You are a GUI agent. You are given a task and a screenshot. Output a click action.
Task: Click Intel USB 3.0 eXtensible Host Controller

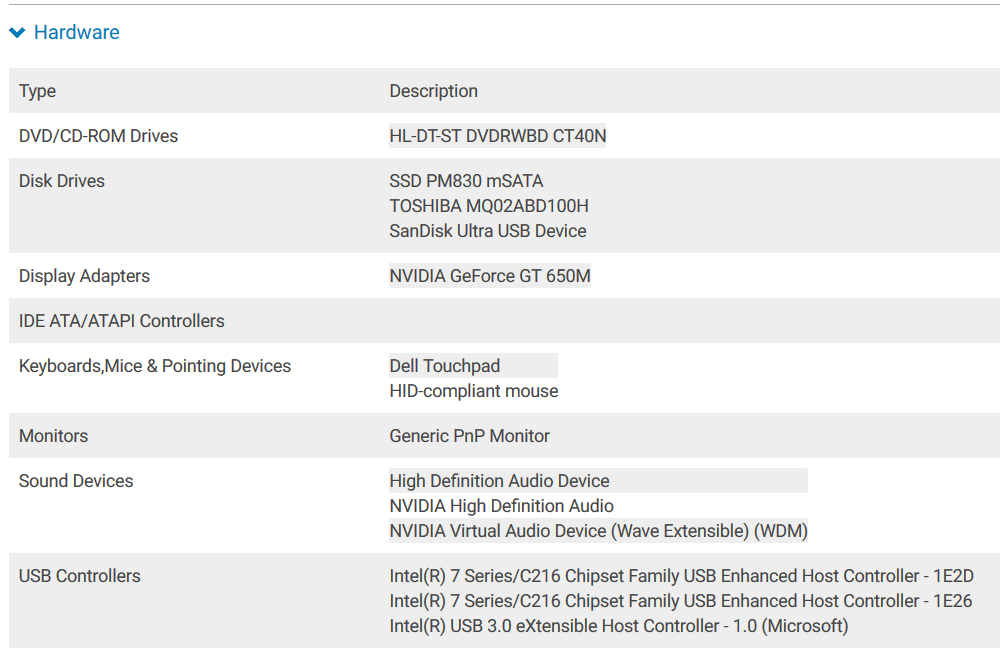coord(618,626)
